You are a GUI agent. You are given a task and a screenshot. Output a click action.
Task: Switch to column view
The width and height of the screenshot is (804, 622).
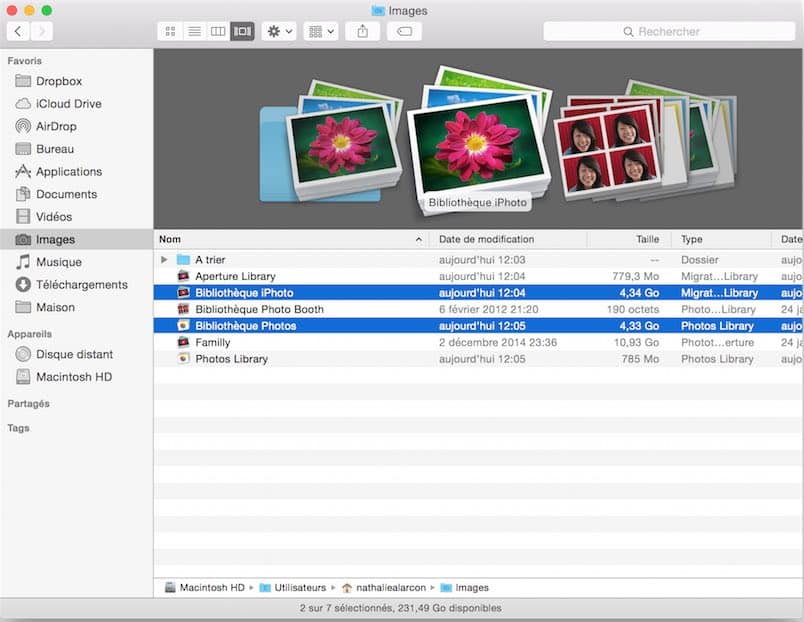point(218,31)
